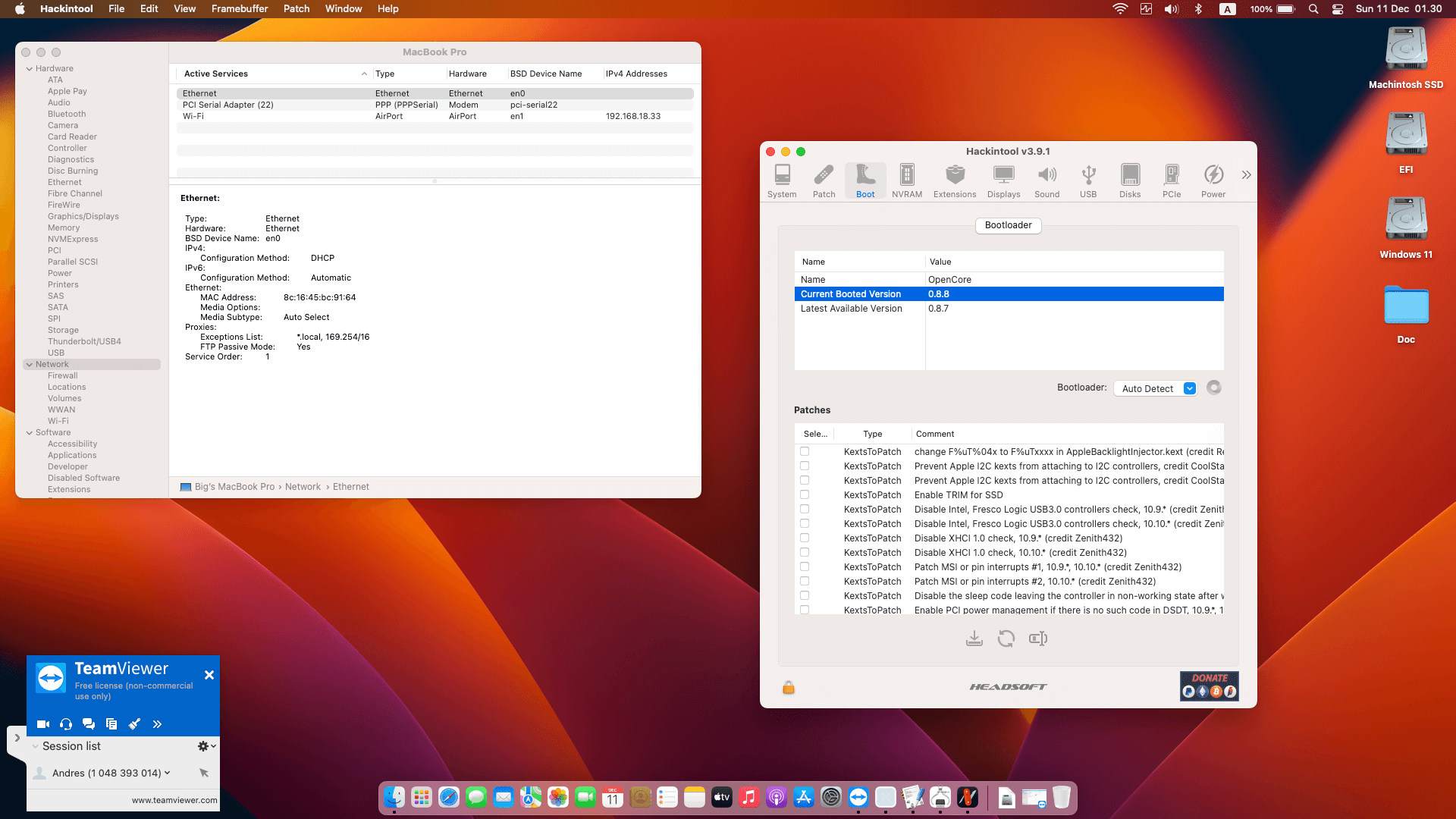Open the Extensions section in Hackintool
Screen dimensions: 1456x819
(x=955, y=181)
